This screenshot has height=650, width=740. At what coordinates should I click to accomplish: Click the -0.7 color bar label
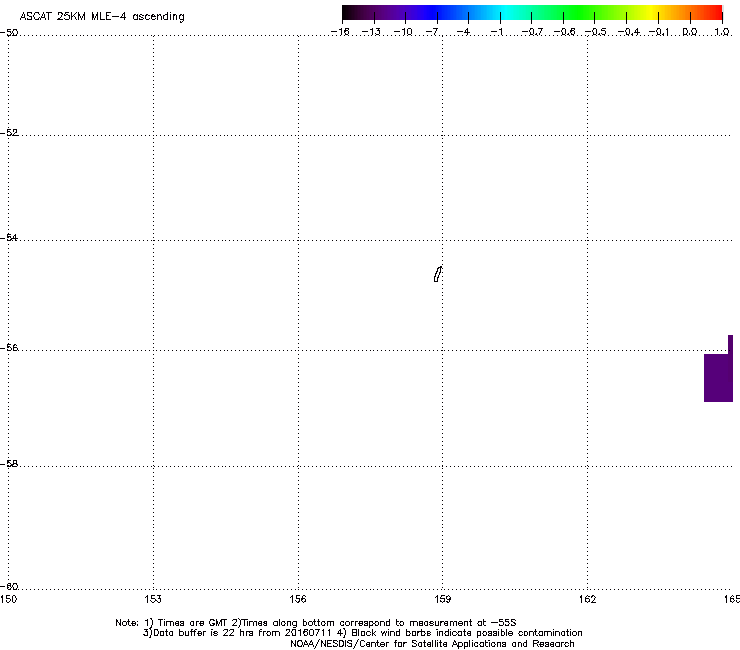pyautogui.click(x=532, y=32)
